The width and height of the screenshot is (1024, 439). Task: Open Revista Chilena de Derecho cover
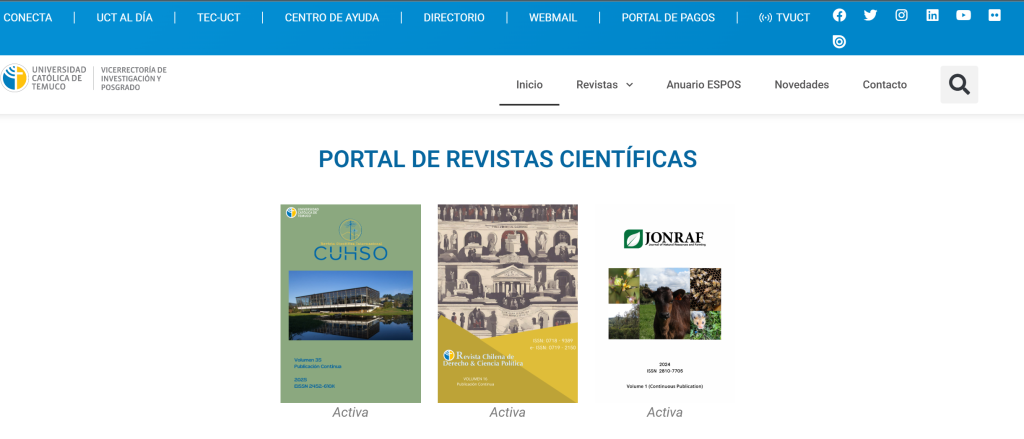click(x=507, y=303)
